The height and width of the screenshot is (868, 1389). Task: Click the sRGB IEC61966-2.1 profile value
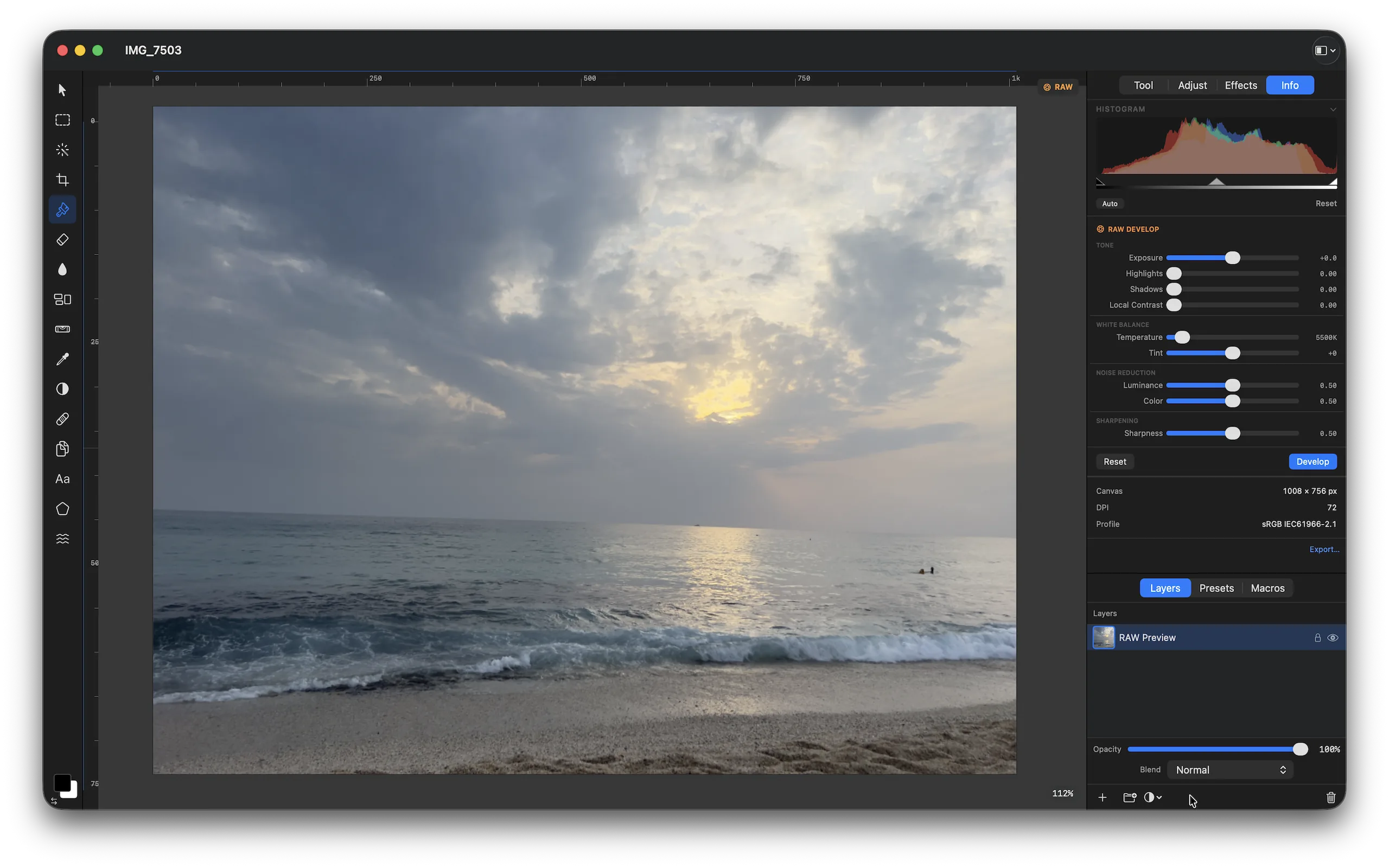(1298, 524)
